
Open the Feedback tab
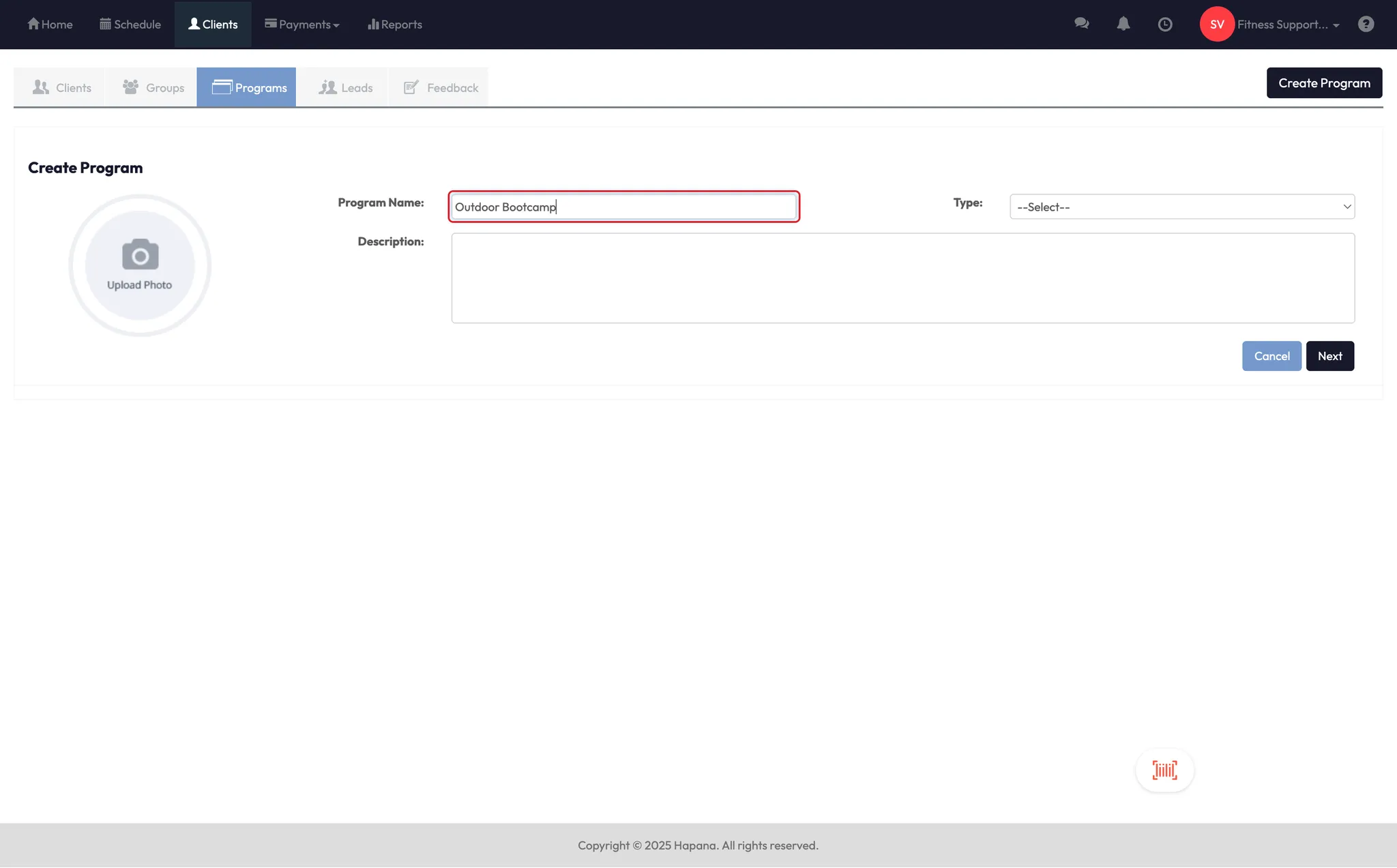[441, 87]
